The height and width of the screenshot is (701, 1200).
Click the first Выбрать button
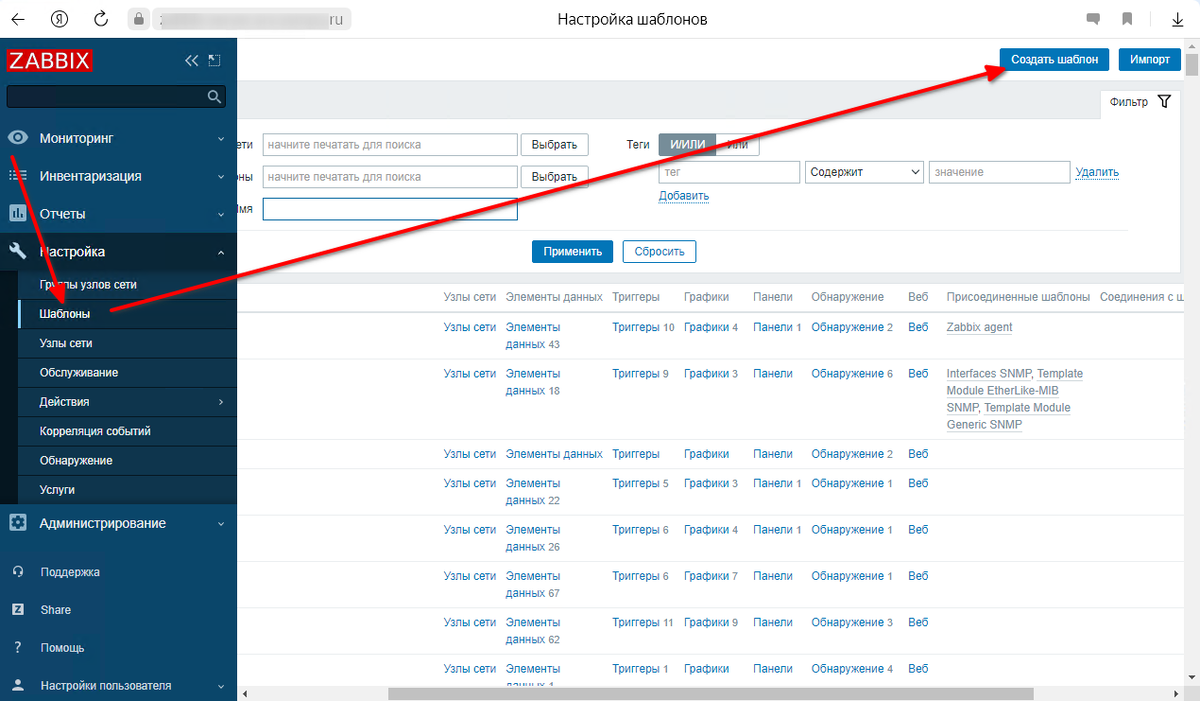click(x=555, y=144)
